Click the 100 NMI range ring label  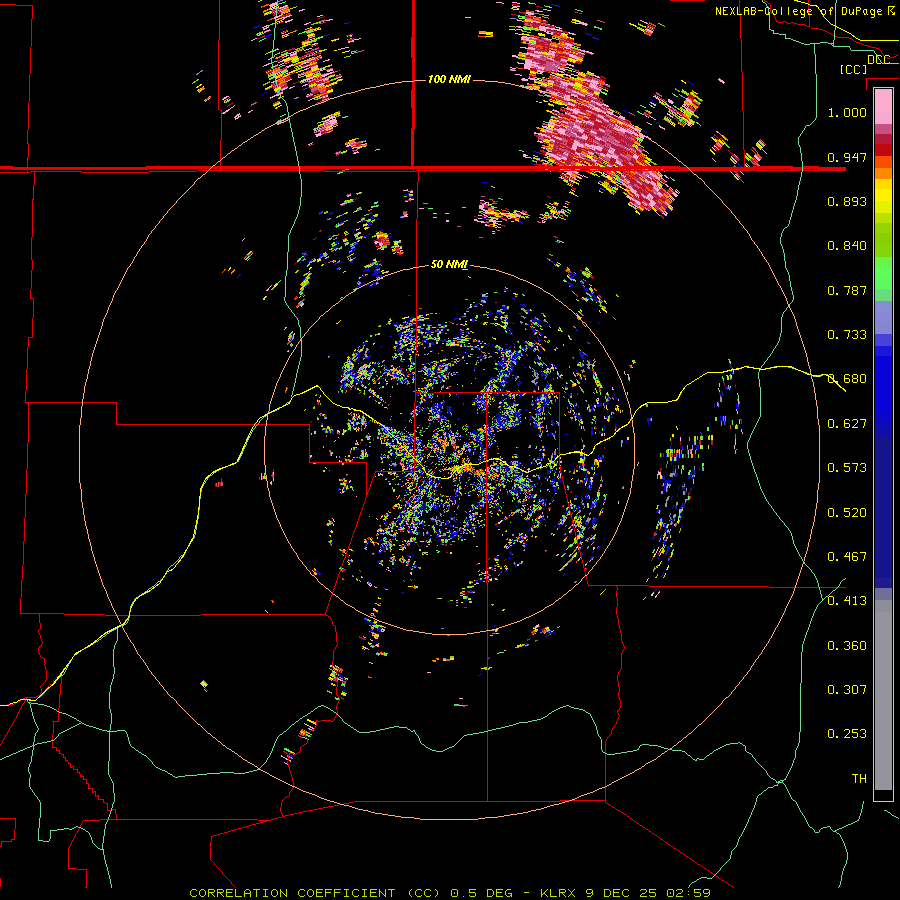[449, 79]
